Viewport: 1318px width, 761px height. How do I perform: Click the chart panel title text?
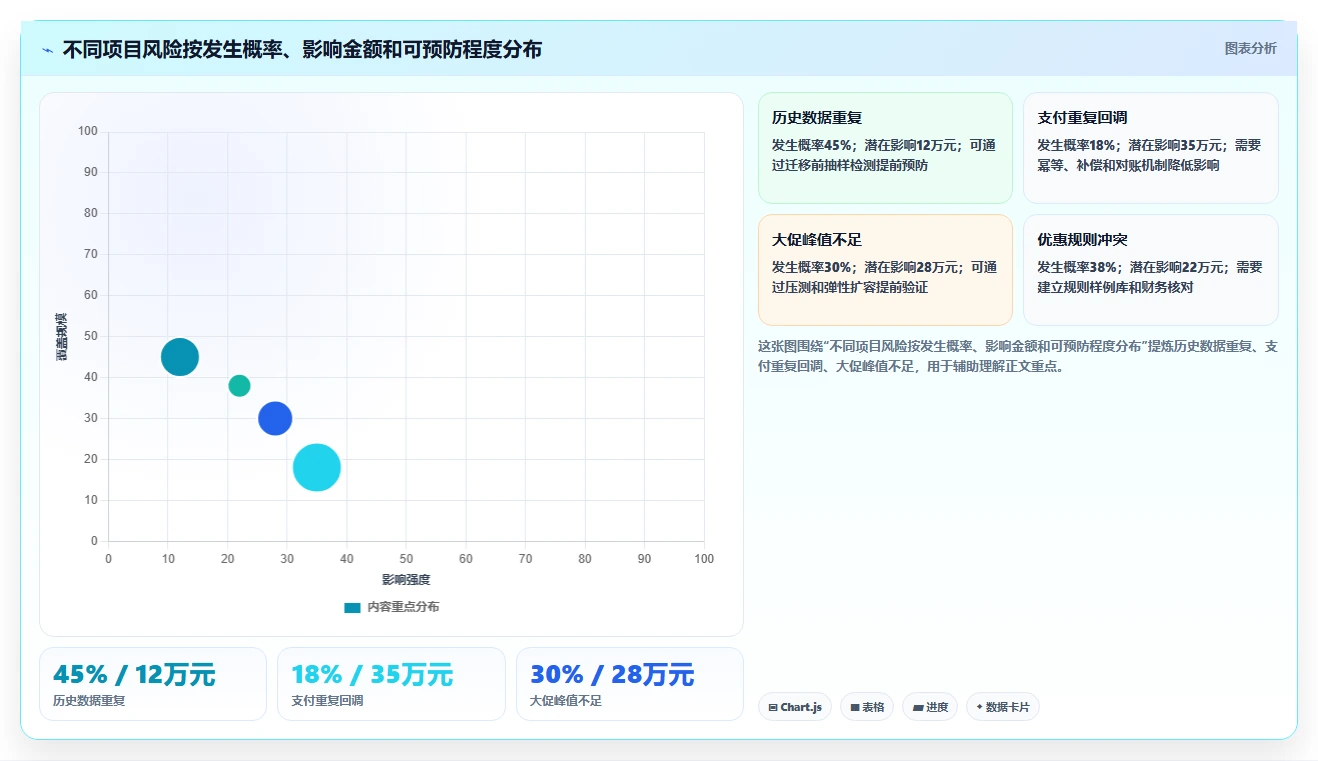pyautogui.click(x=302, y=49)
